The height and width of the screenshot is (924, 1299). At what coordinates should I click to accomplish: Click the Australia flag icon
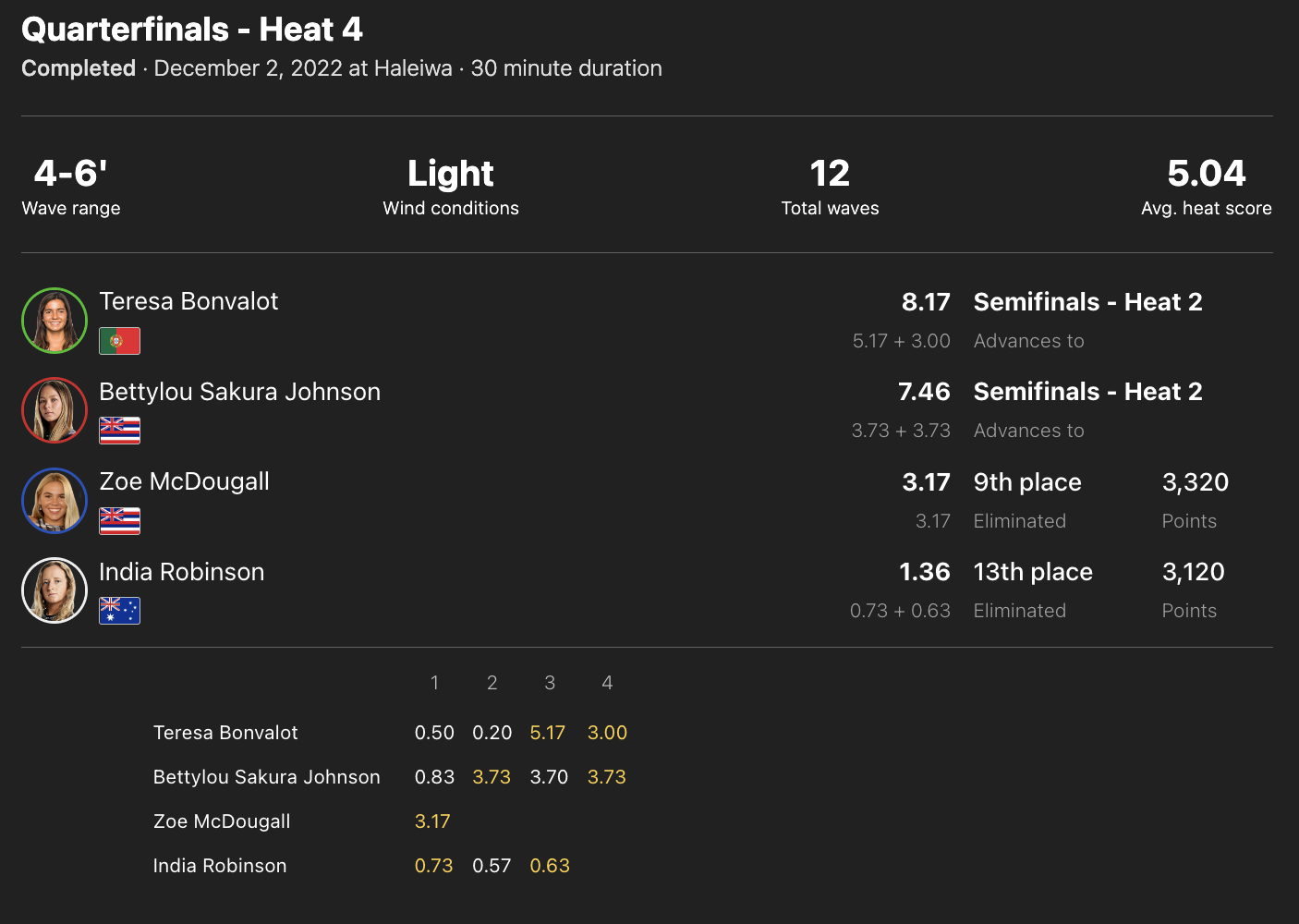pos(120,611)
